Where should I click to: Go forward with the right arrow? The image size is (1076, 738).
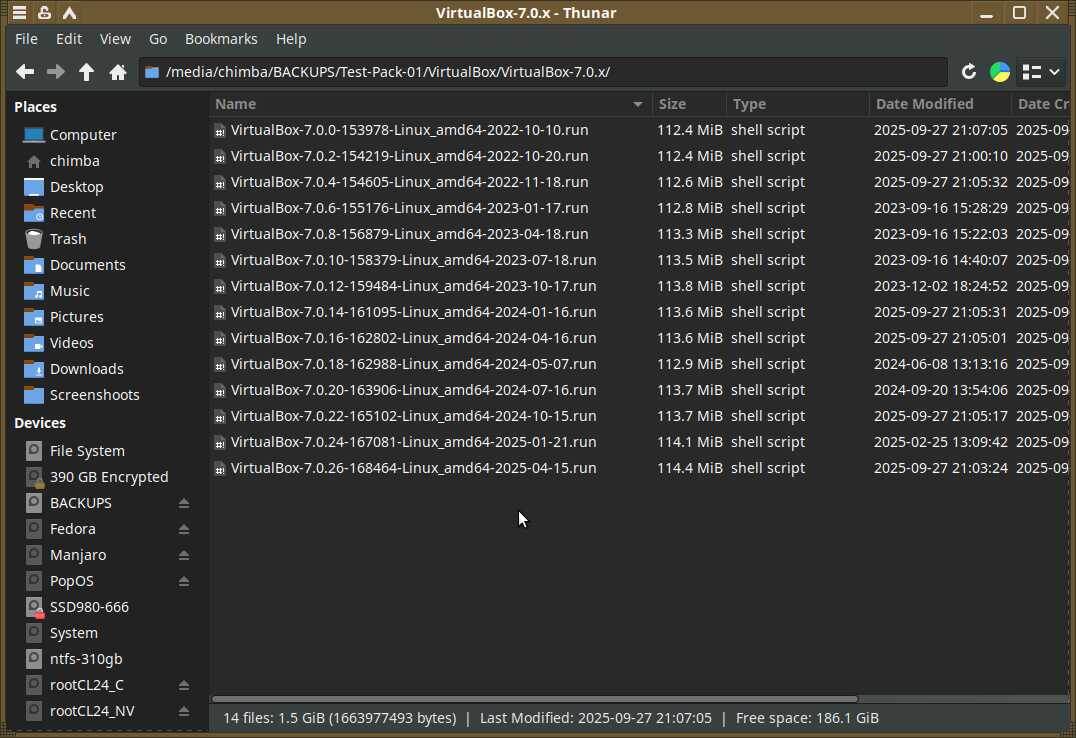point(56,71)
